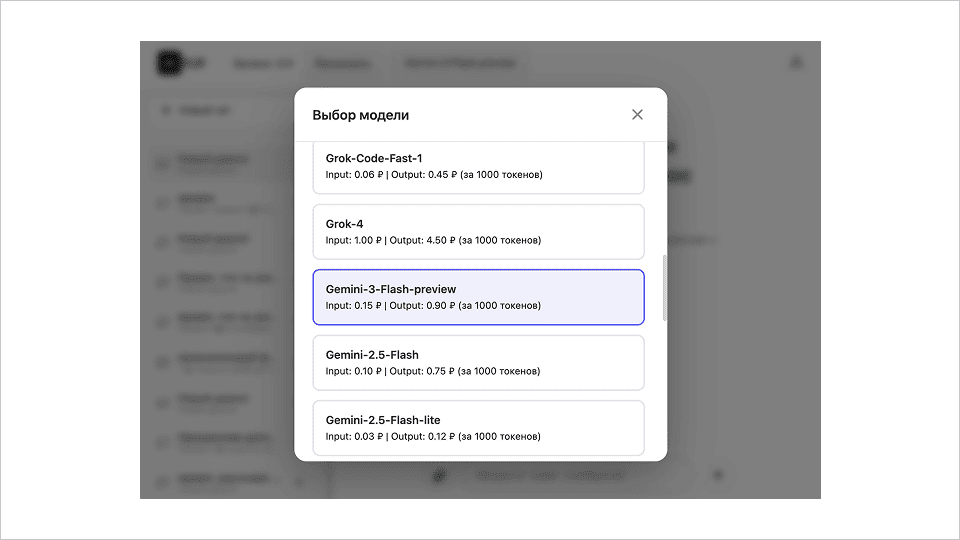The width and height of the screenshot is (960, 540).
Task: Click the send icon beside message input
Action: pos(717,475)
